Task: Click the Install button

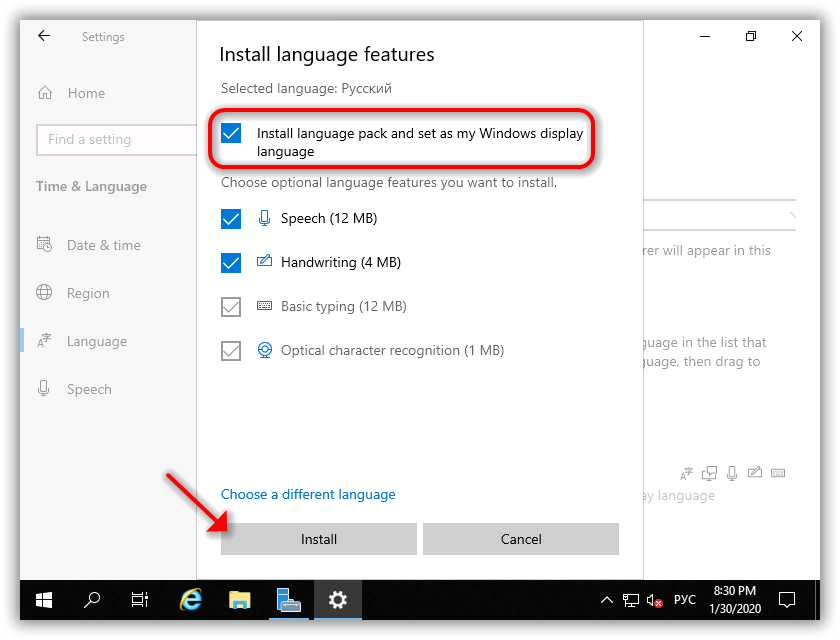Action: 319,539
